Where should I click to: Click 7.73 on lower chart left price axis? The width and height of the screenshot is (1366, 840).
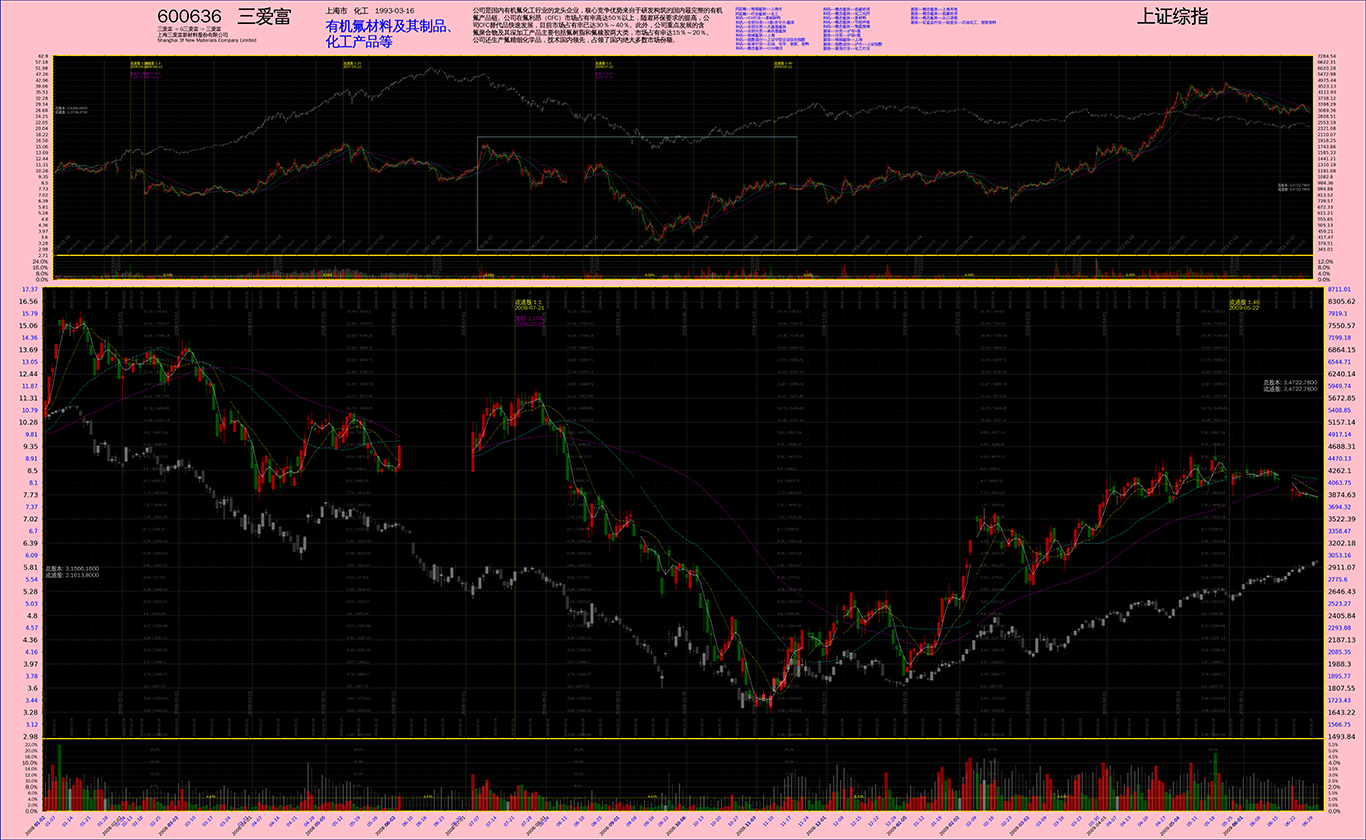coord(30,495)
